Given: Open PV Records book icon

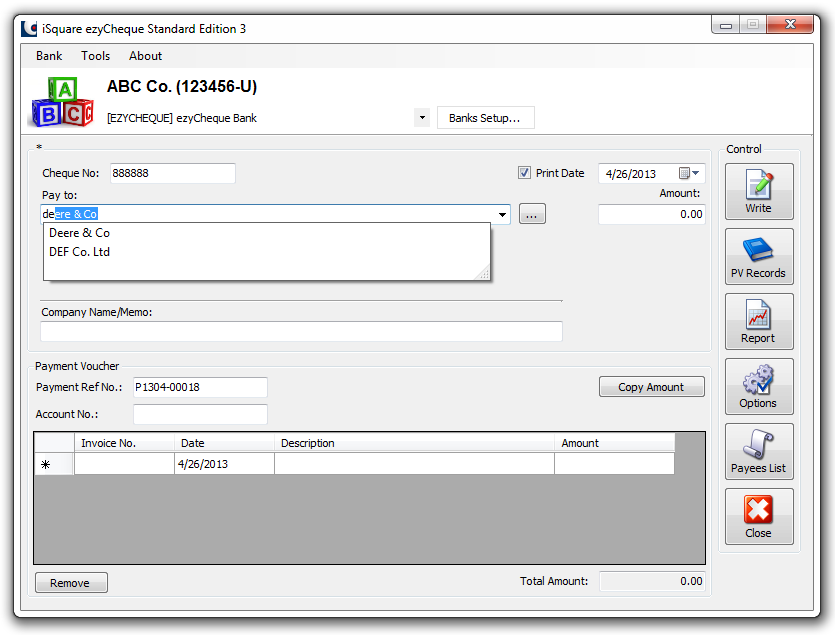Looking at the screenshot, I should coord(759,257).
